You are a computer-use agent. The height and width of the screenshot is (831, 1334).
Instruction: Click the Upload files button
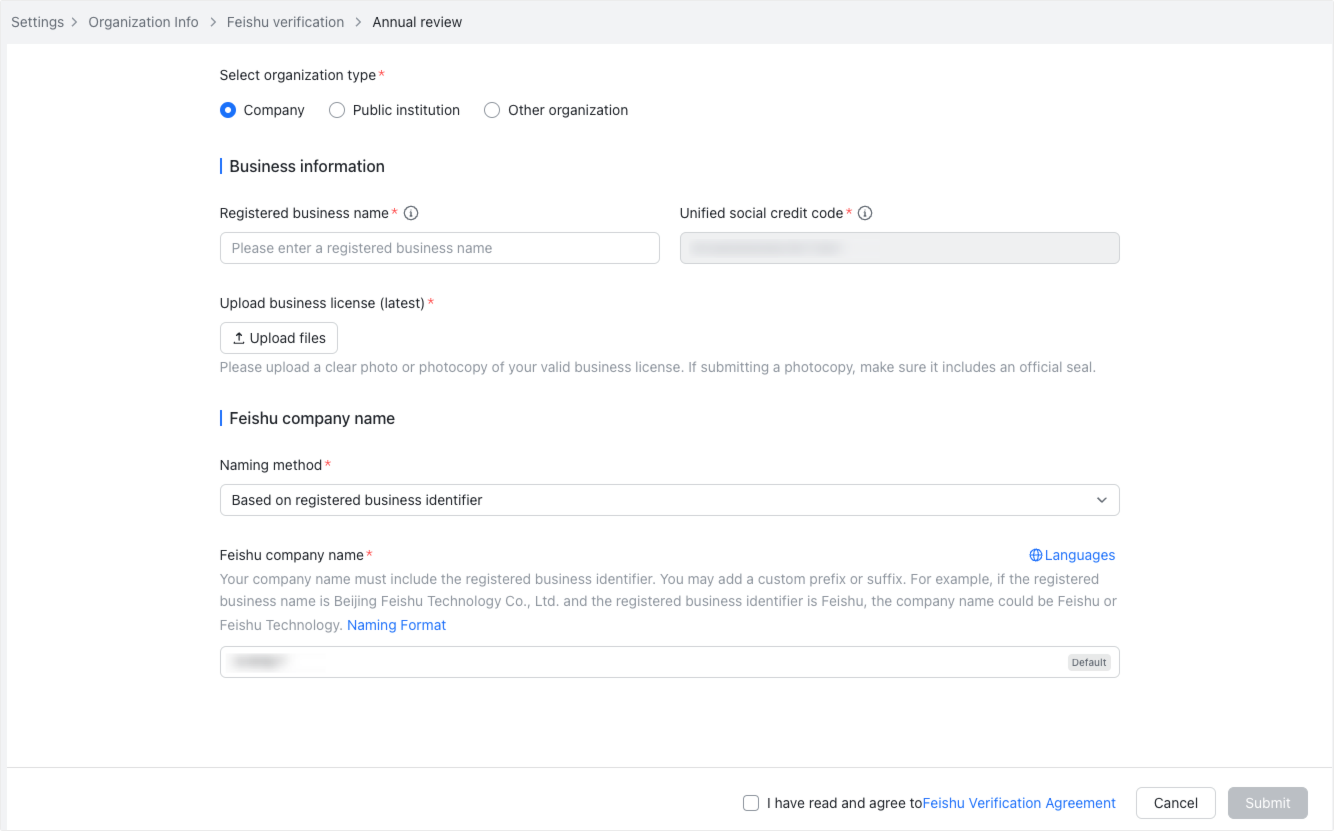coord(279,338)
